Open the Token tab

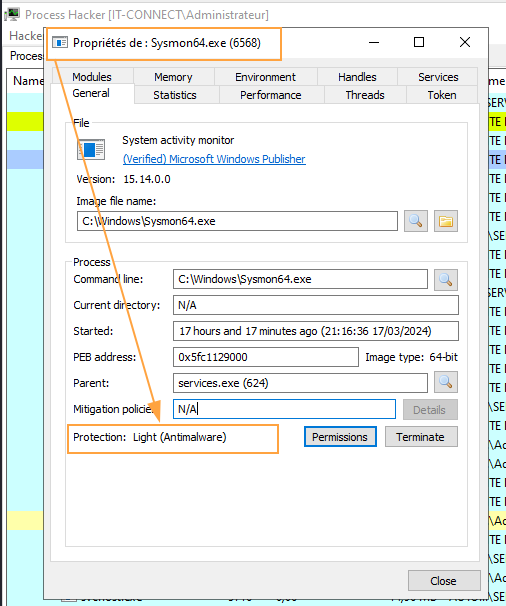point(442,95)
